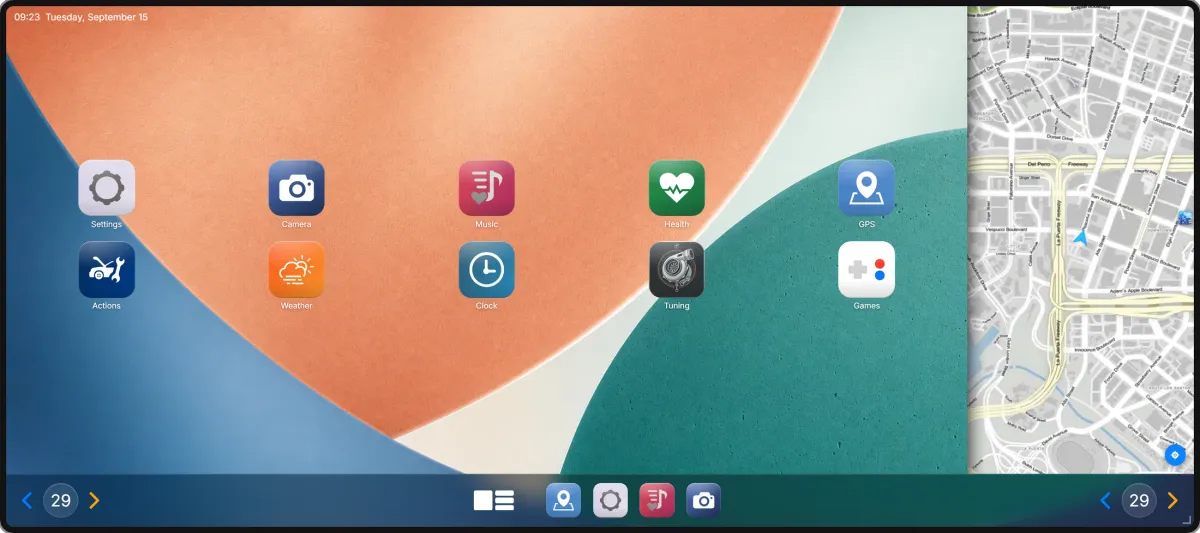Viewport: 1200px width, 533px height.
Task: Toggle the split layout view in dock
Action: point(494,500)
